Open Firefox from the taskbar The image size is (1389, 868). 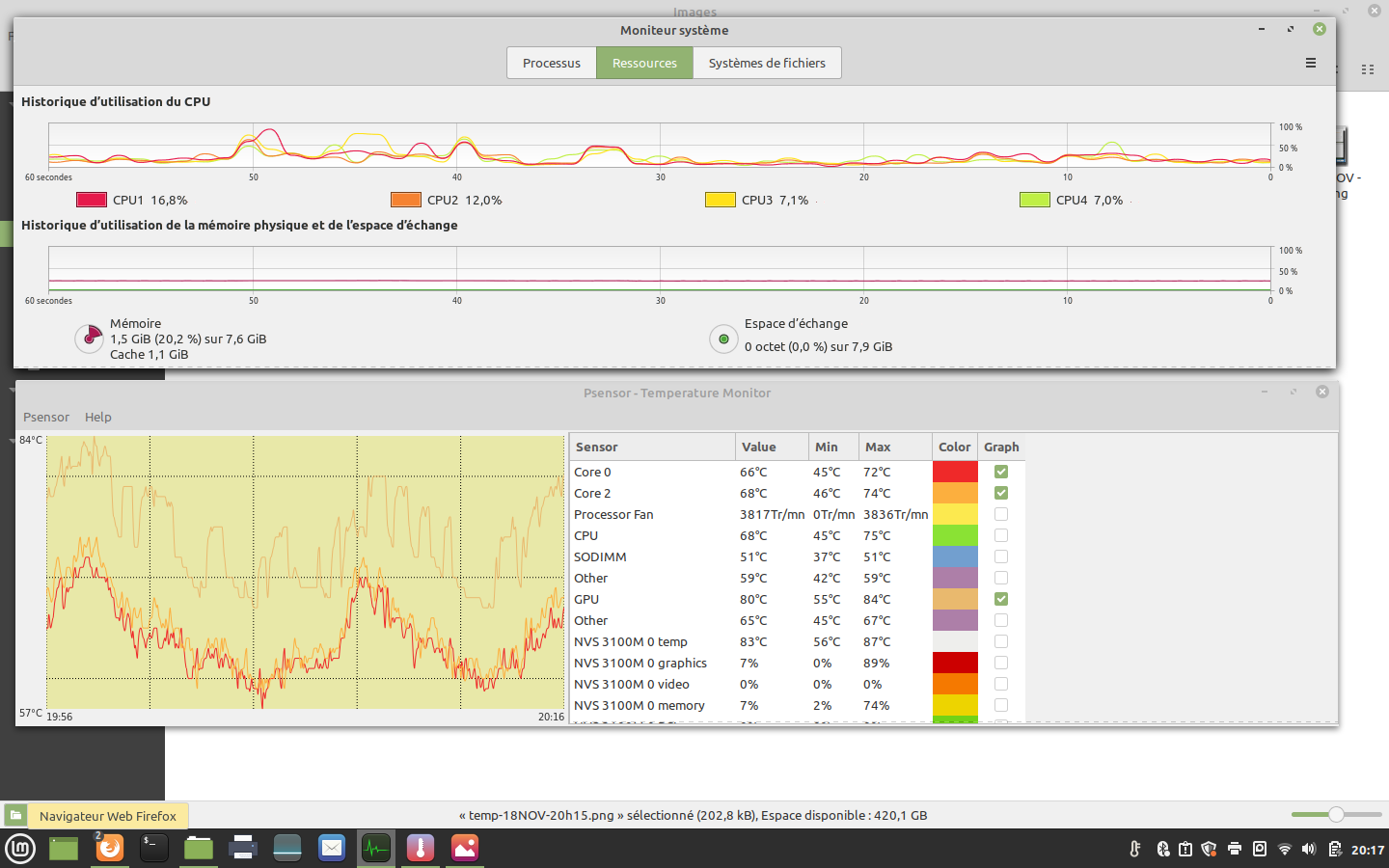[x=110, y=849]
